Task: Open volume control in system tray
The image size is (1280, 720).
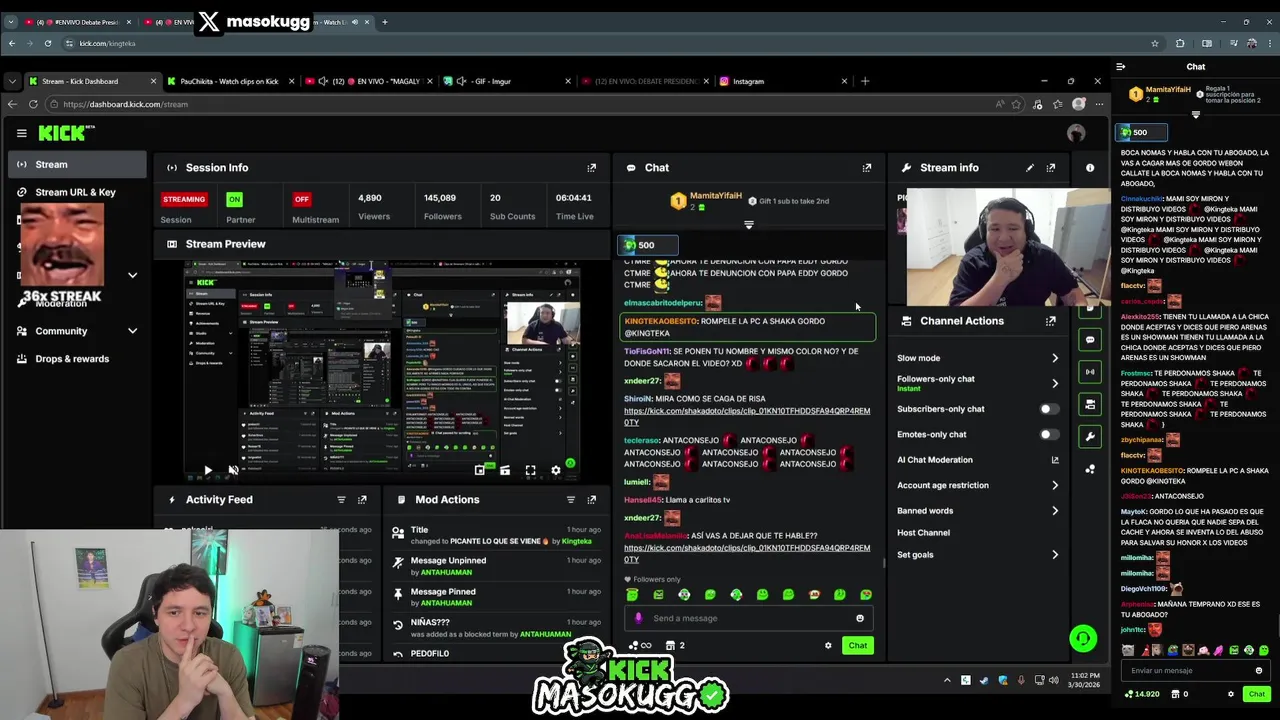Action: (1053, 680)
